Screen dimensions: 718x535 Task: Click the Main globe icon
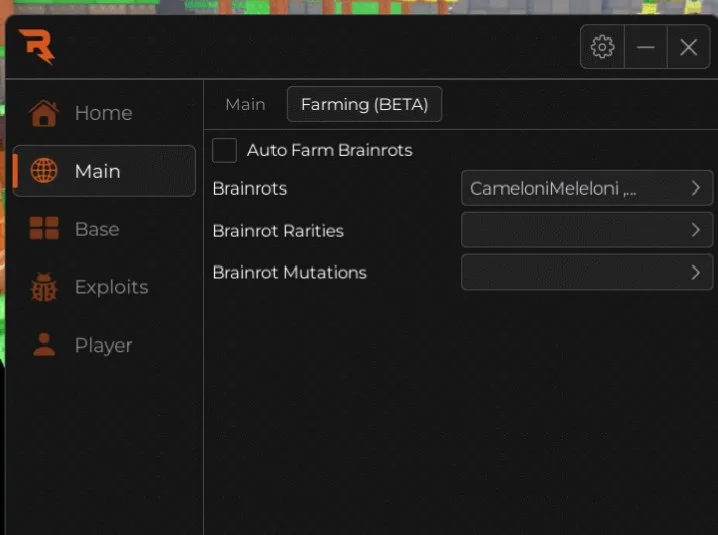44,171
